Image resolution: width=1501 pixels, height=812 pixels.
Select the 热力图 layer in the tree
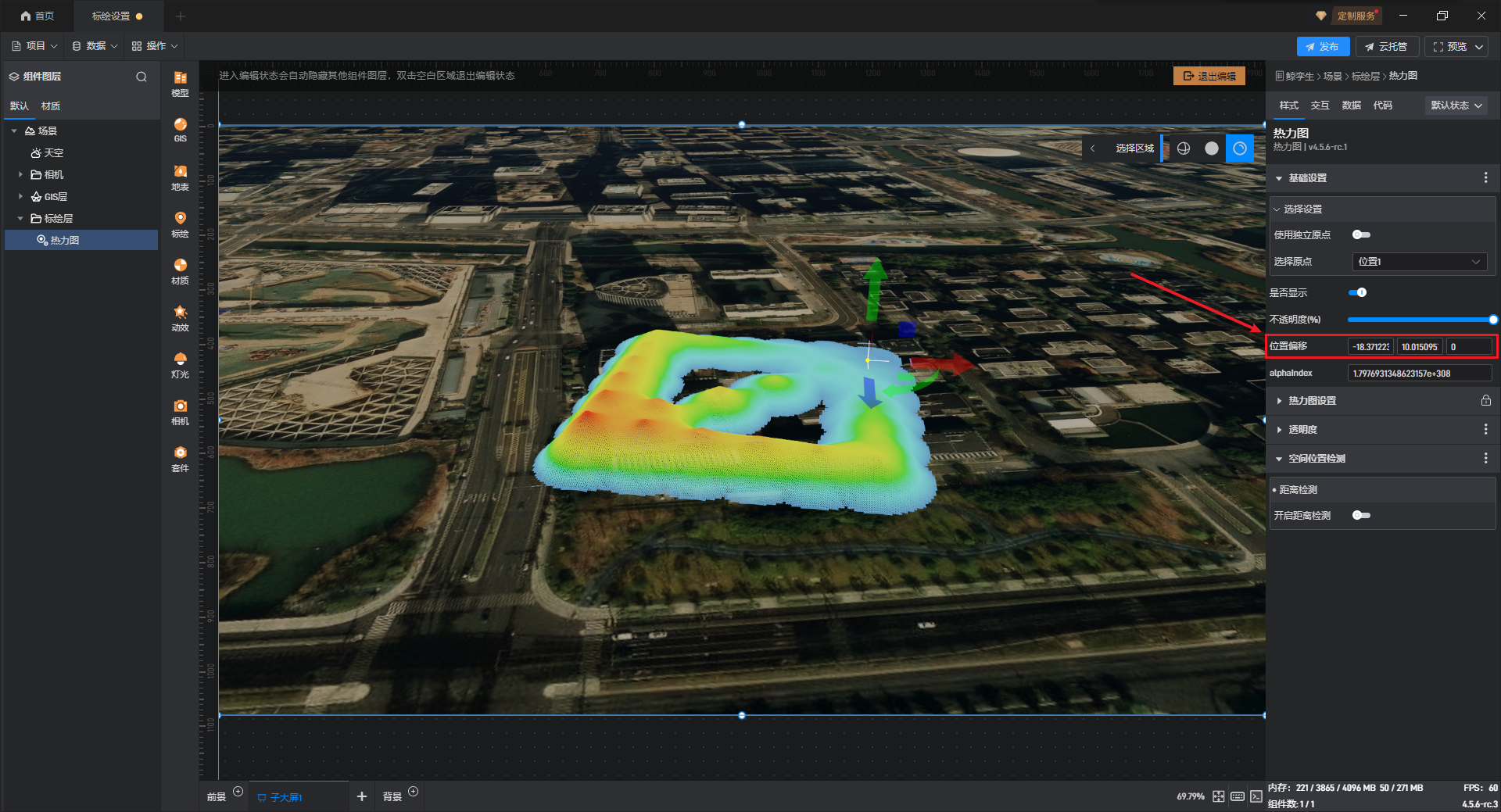point(81,241)
